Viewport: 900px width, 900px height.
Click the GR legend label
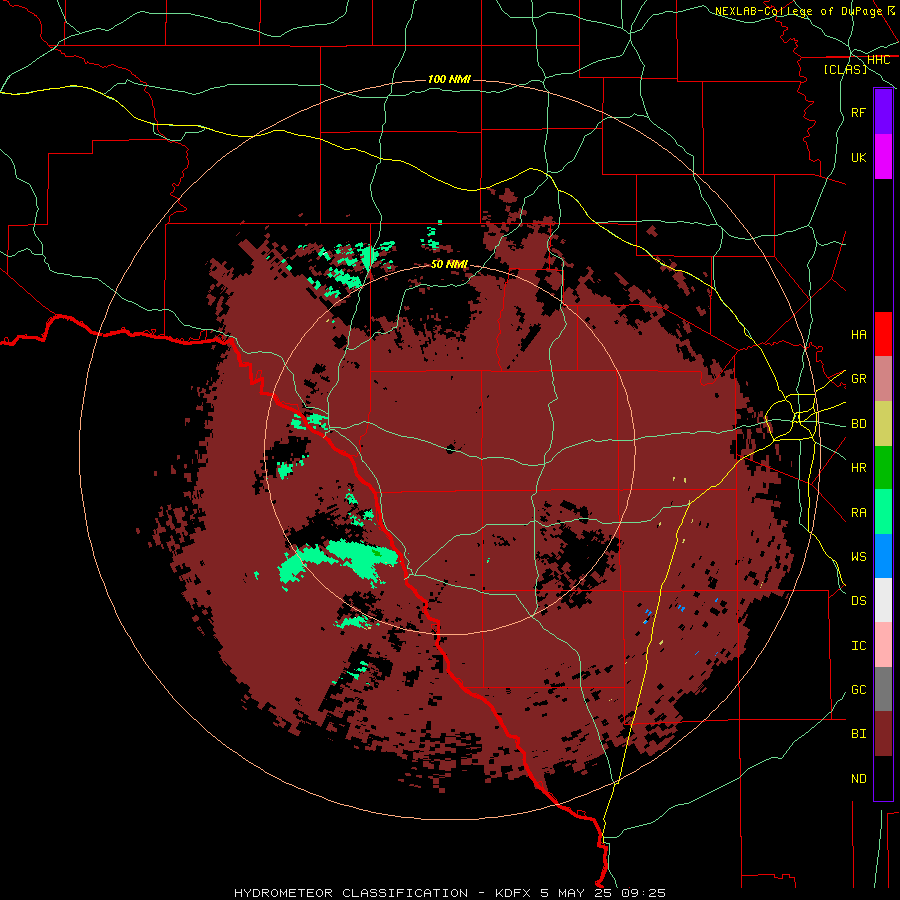(x=859, y=379)
